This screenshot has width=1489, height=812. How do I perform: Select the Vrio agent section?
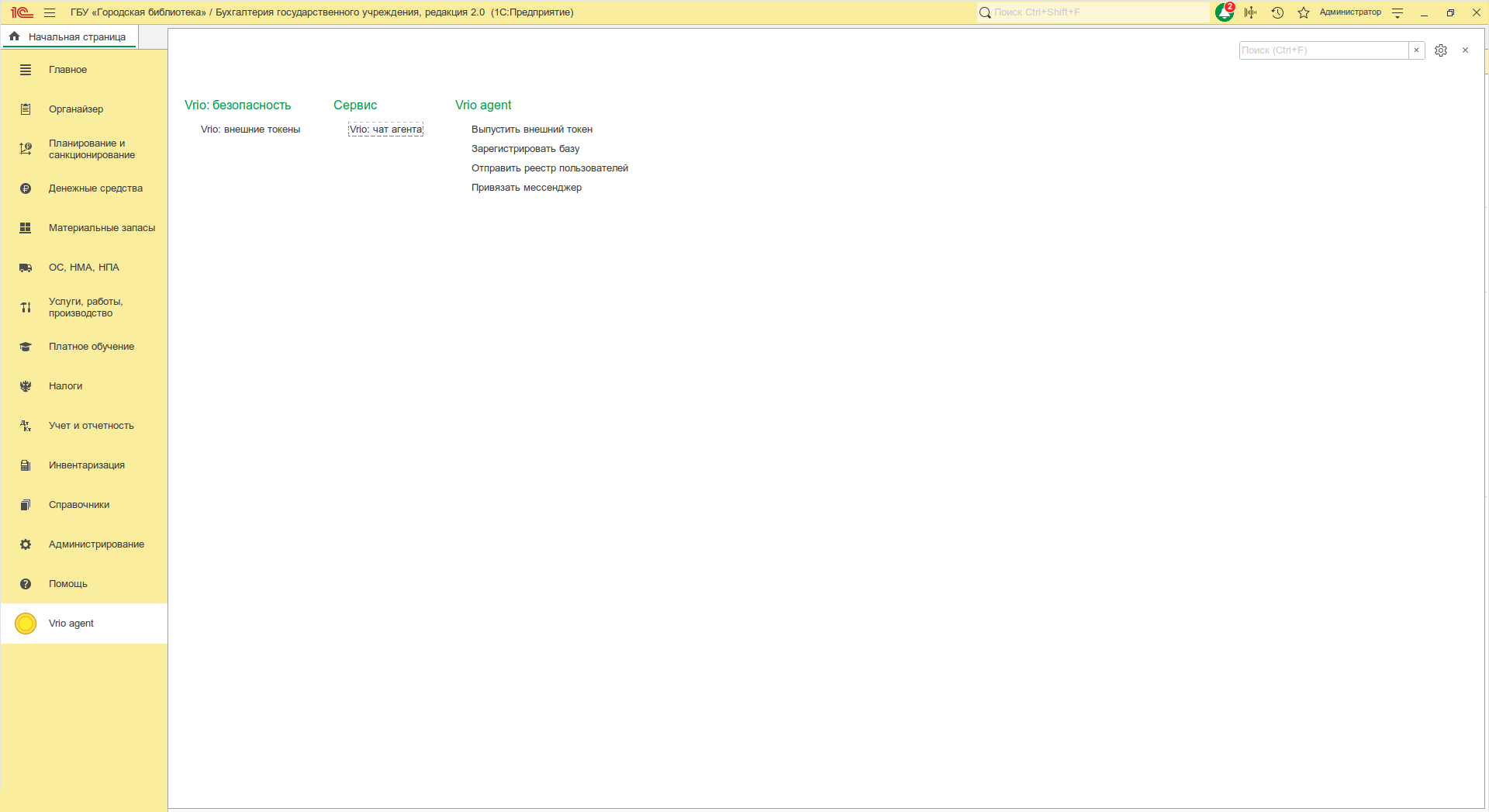pos(84,624)
